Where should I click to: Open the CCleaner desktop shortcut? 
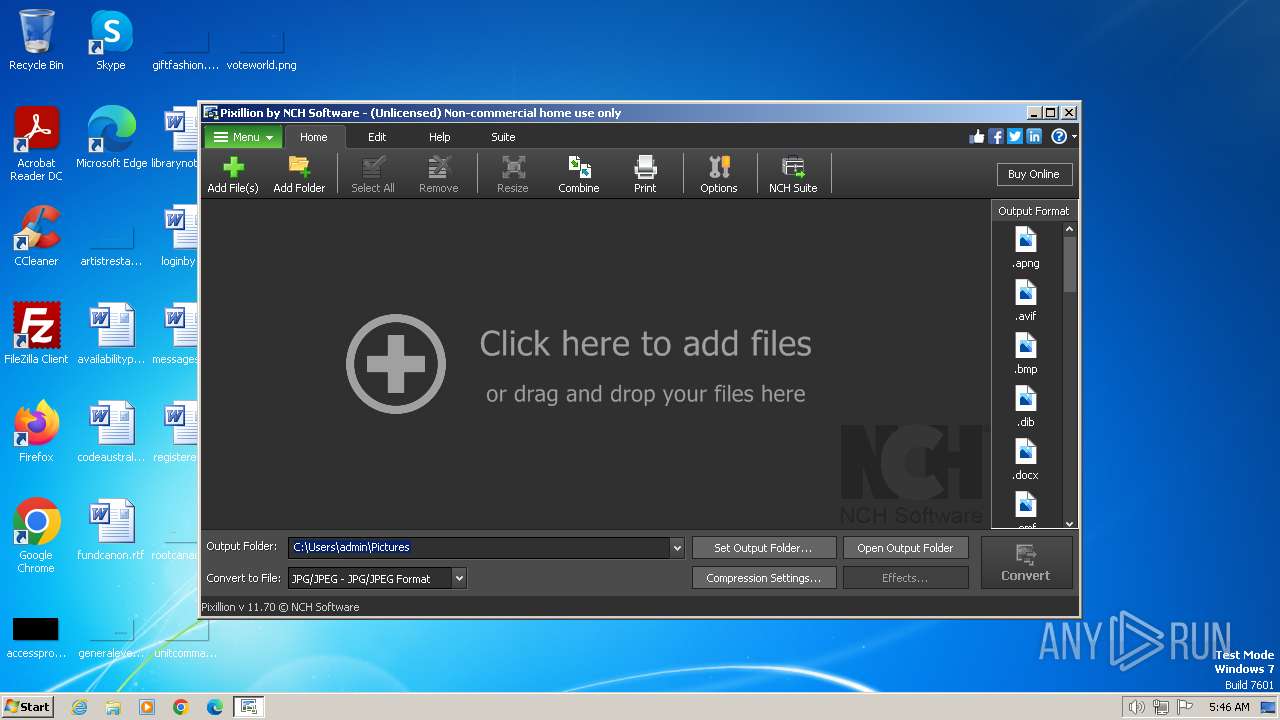36,235
